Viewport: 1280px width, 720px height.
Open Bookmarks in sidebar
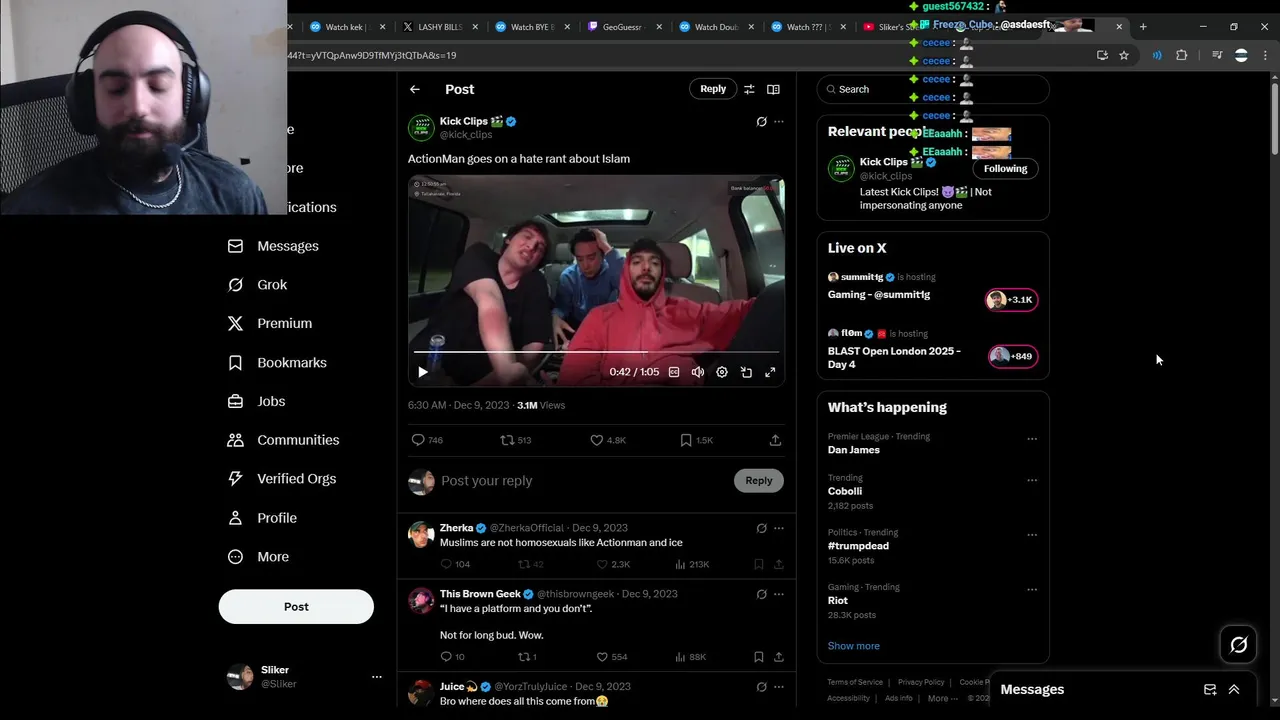(277, 363)
